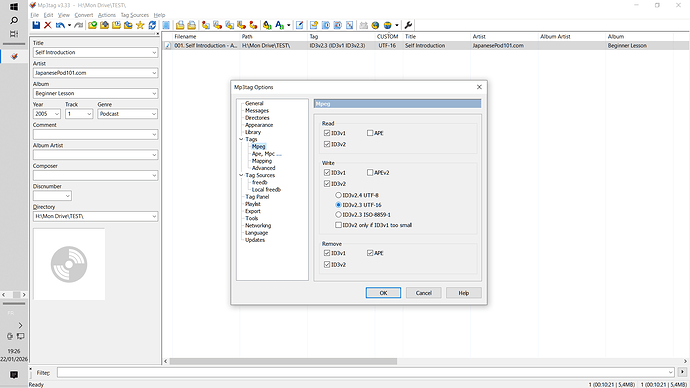Uncheck APE under Remove

click(x=370, y=253)
